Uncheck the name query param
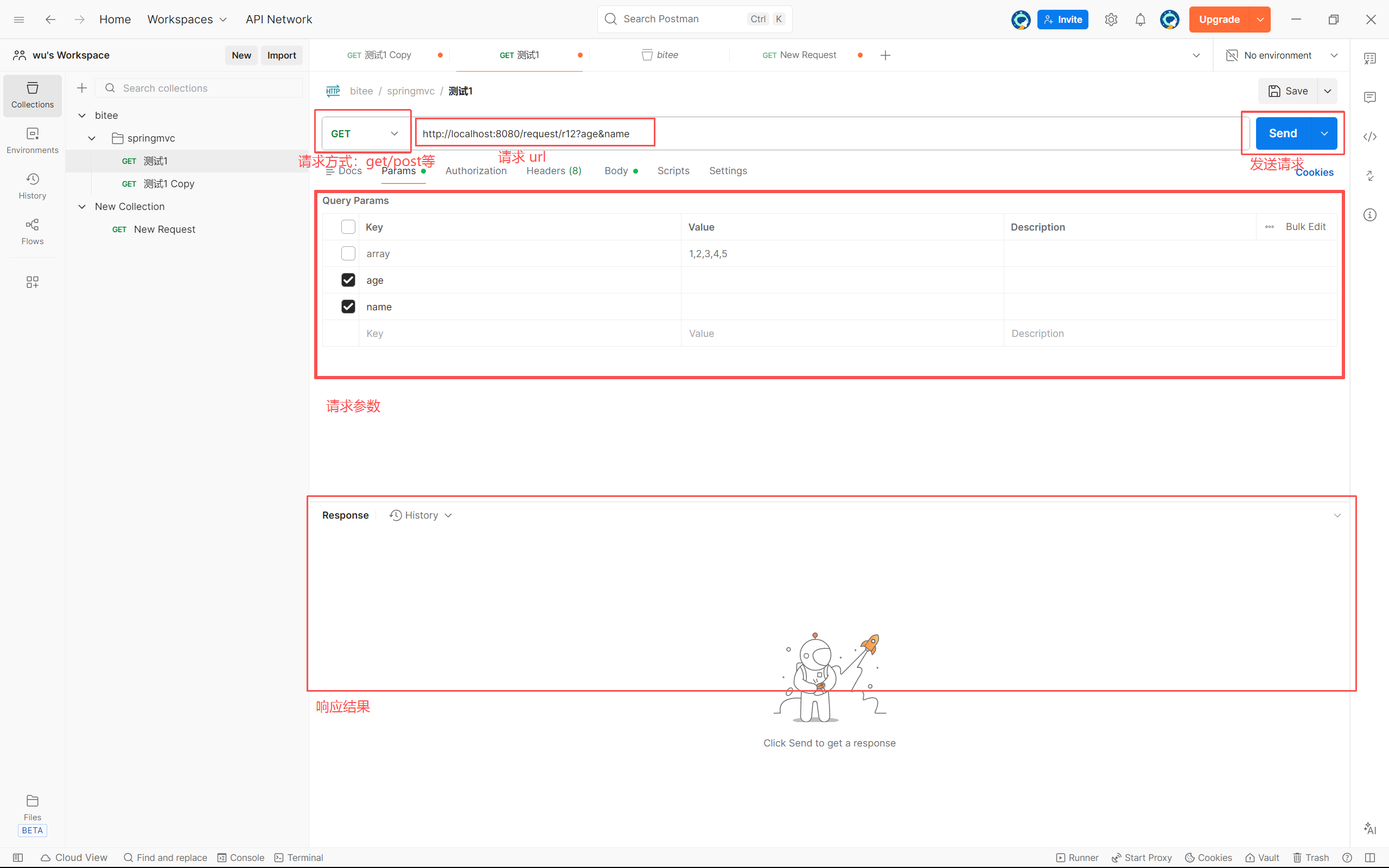 click(348, 307)
